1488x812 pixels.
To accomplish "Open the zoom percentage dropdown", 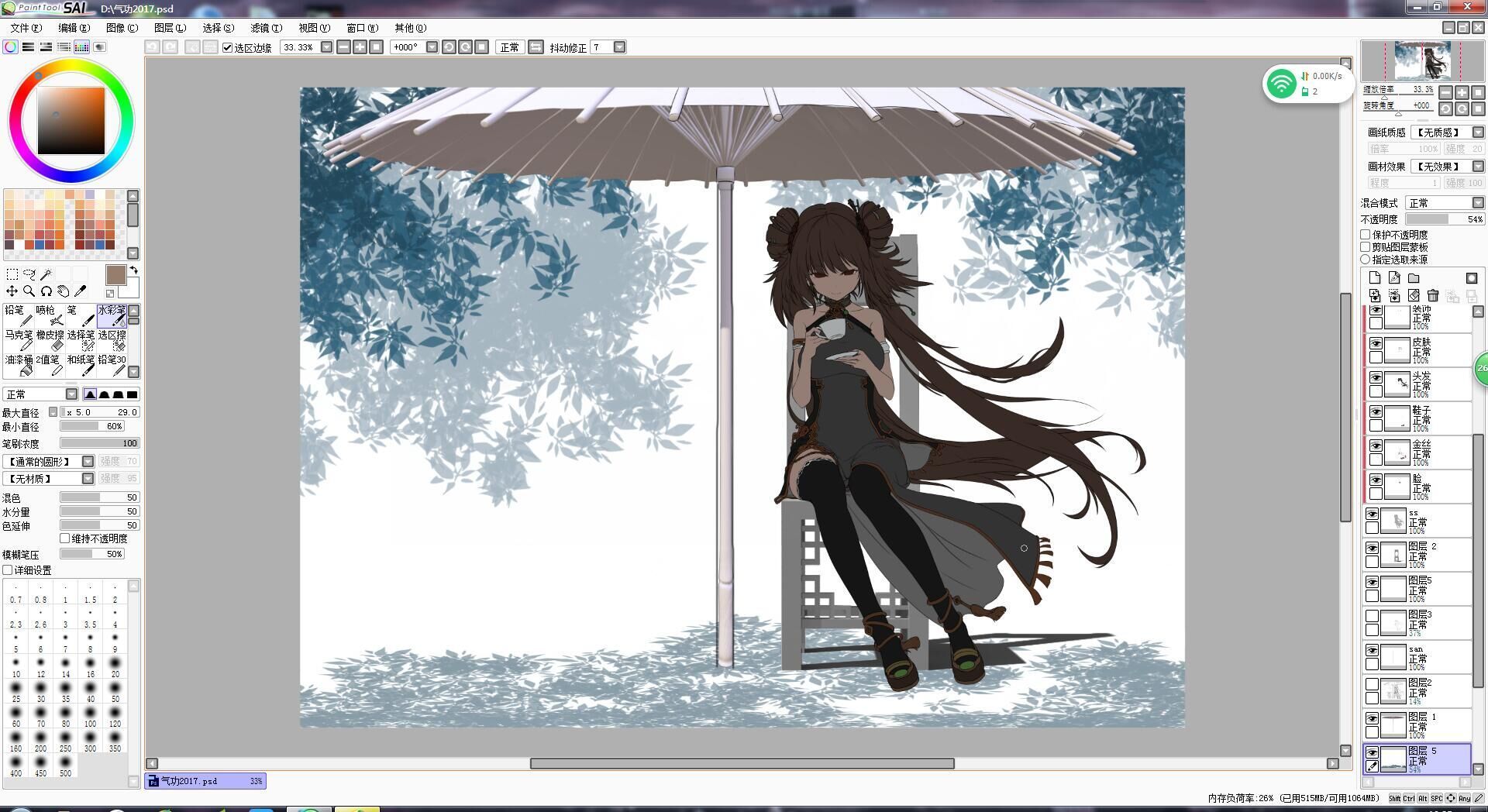I will (x=327, y=47).
